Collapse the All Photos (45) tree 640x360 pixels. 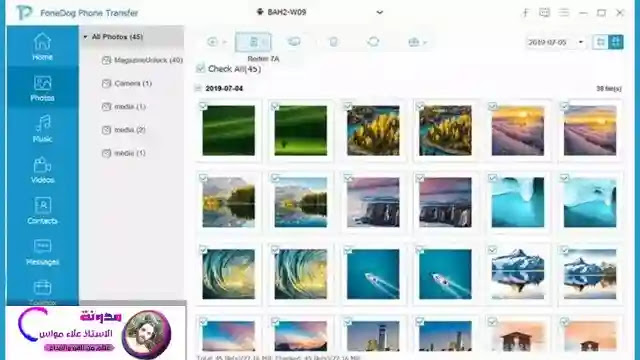(85, 37)
